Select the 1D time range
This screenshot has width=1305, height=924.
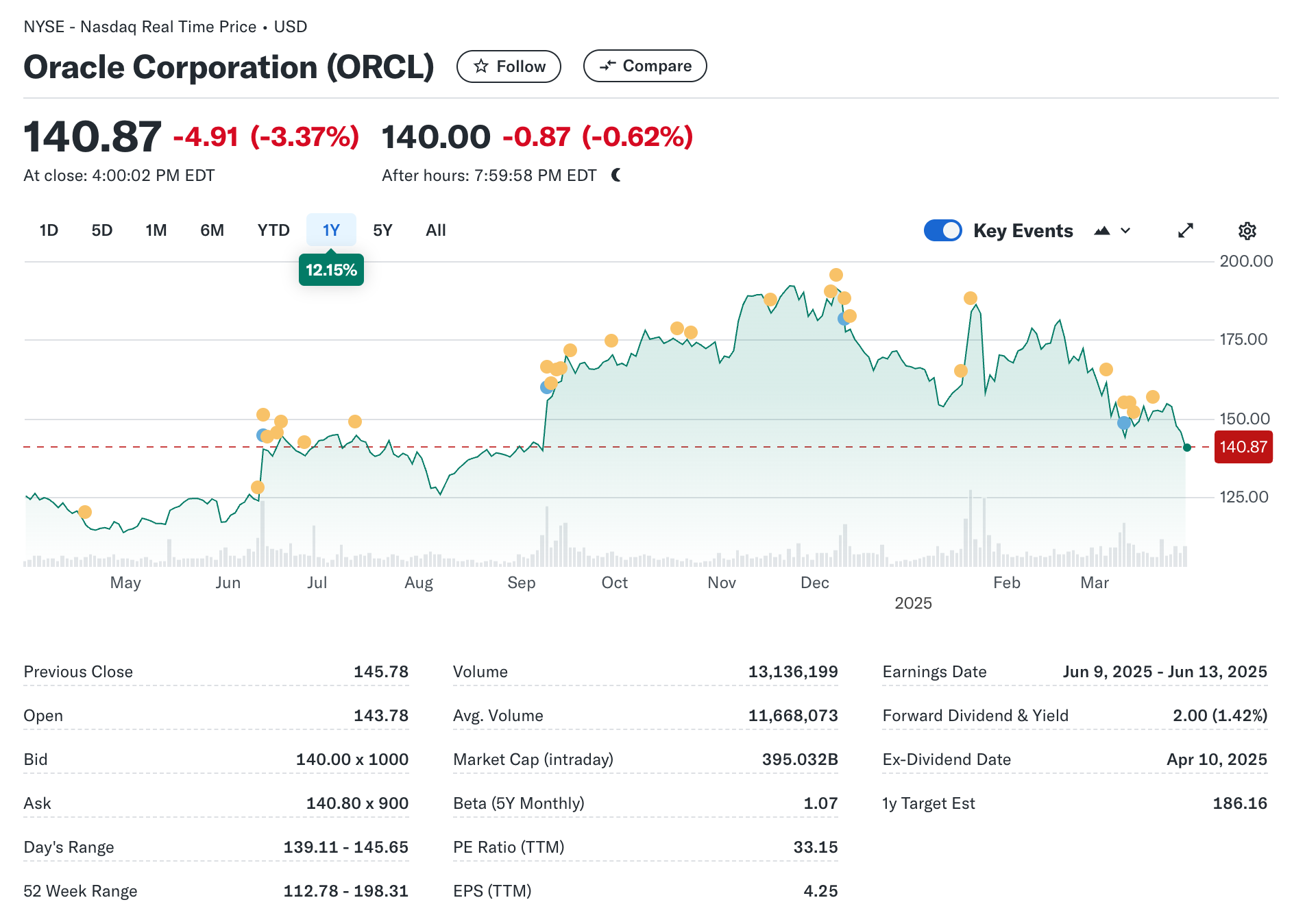(x=49, y=230)
